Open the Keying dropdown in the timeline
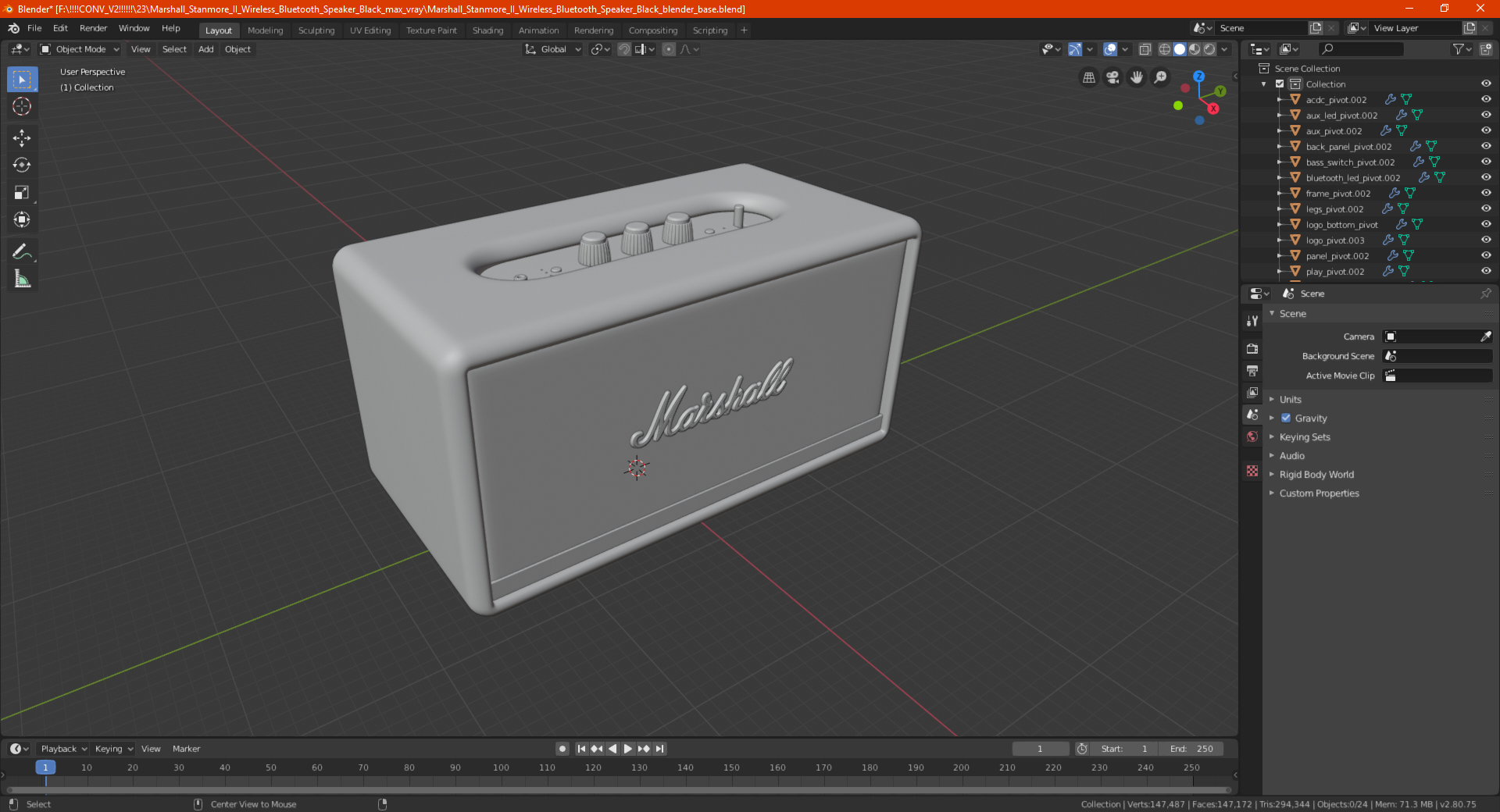The width and height of the screenshot is (1500, 812). pyautogui.click(x=113, y=749)
